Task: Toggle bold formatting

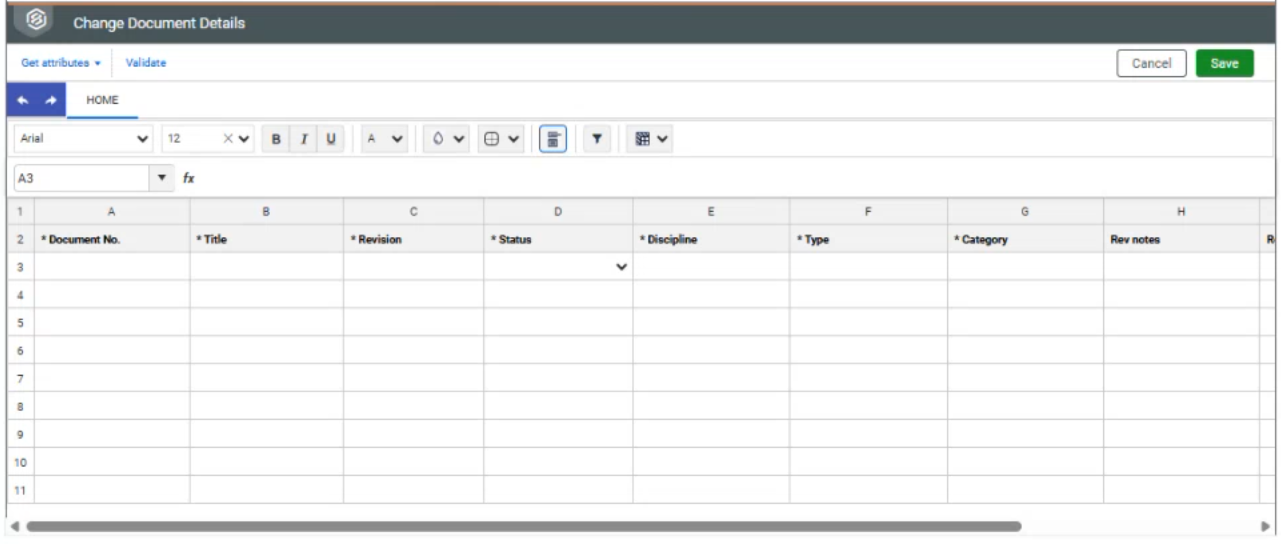Action: (x=277, y=140)
